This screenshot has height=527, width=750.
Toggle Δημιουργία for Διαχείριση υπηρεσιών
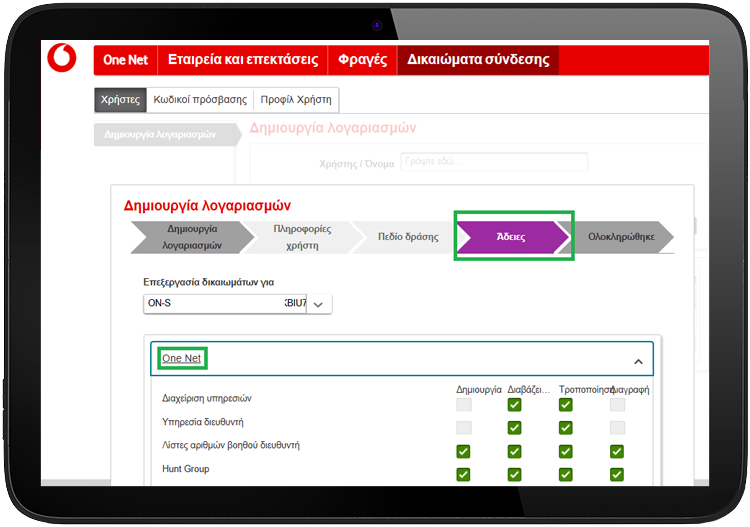463,405
